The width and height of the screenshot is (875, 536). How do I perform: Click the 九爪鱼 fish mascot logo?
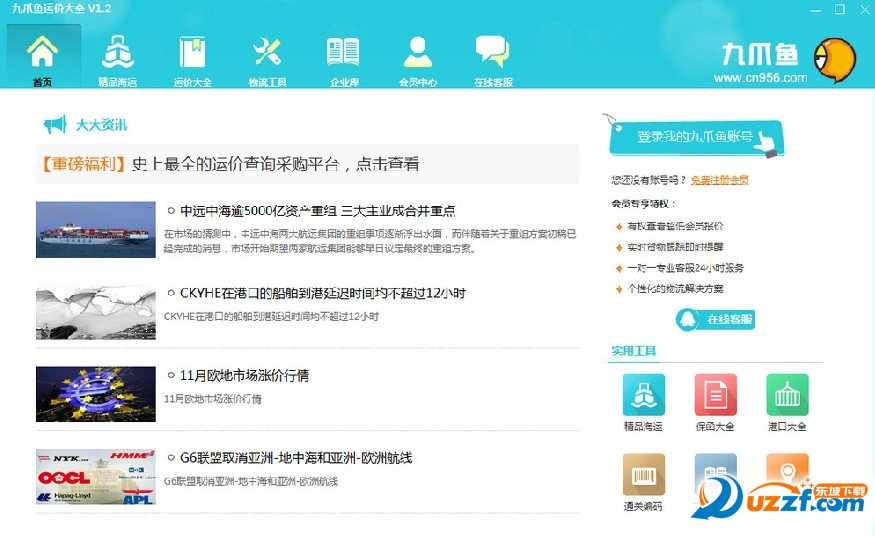point(835,60)
